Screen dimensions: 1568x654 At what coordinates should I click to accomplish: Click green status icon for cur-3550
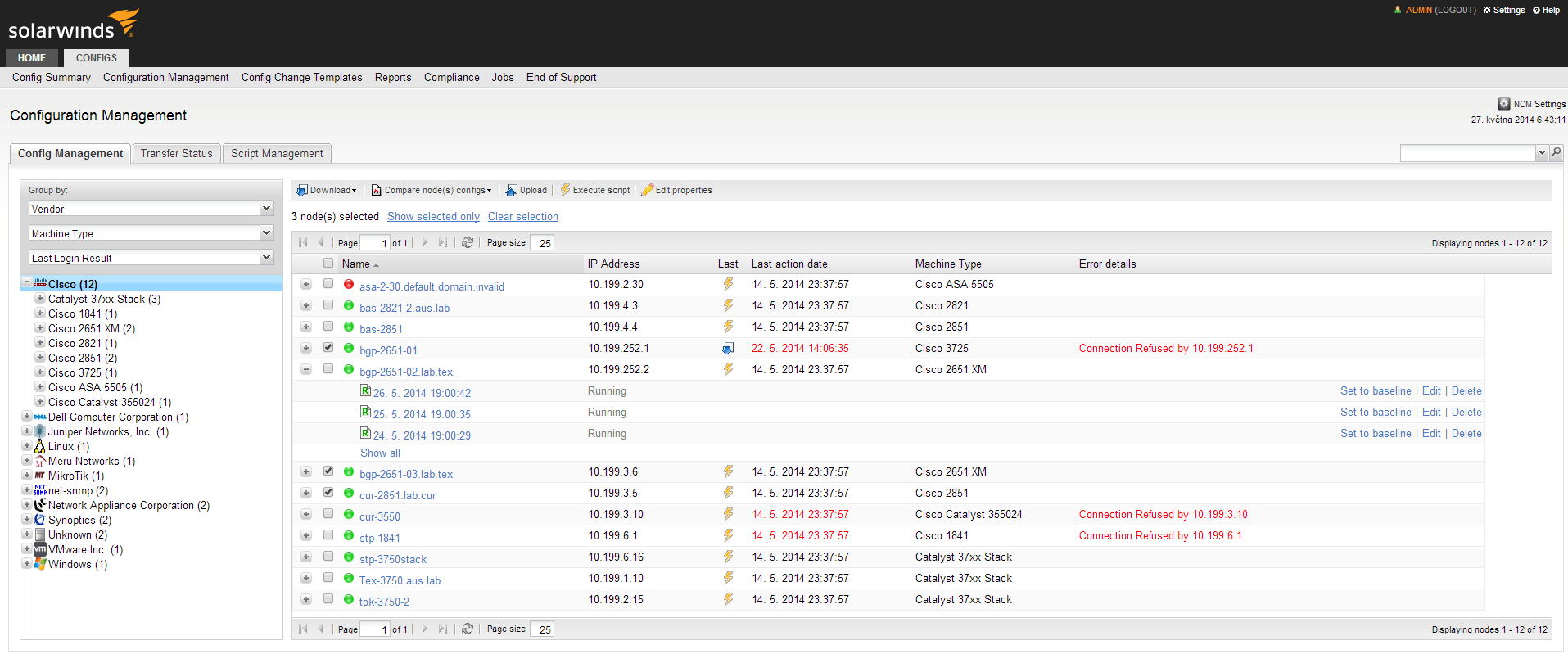click(x=349, y=514)
